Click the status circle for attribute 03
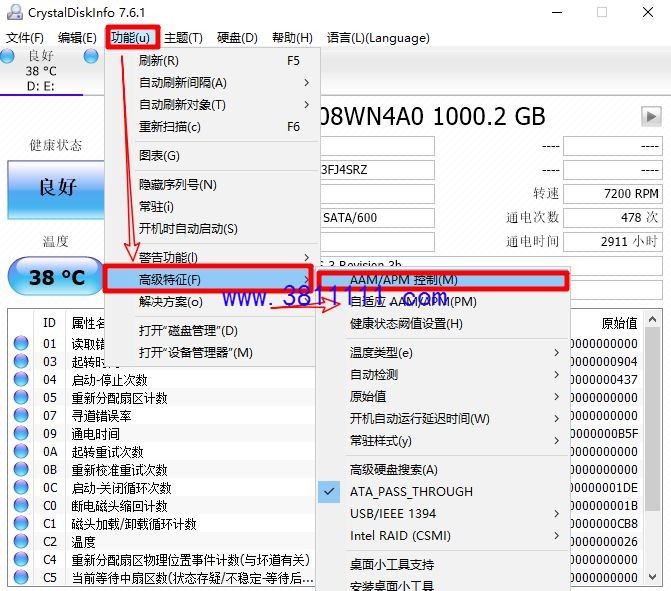671x591 pixels. coord(21,361)
